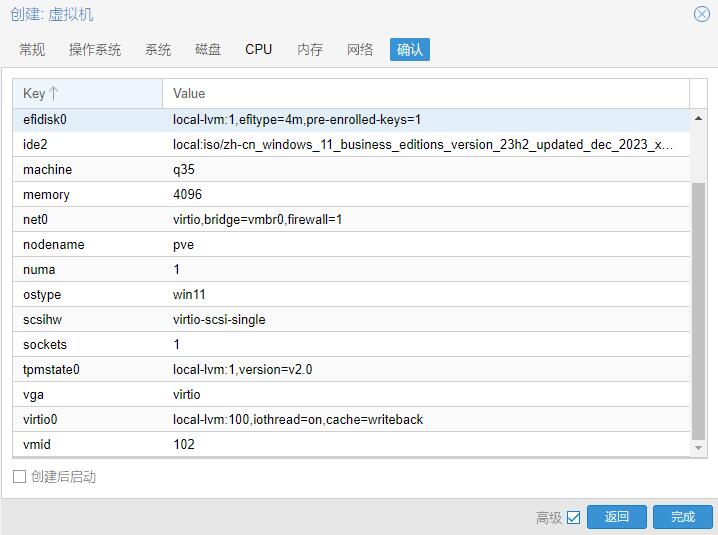Open the 网络 tab

(360, 49)
